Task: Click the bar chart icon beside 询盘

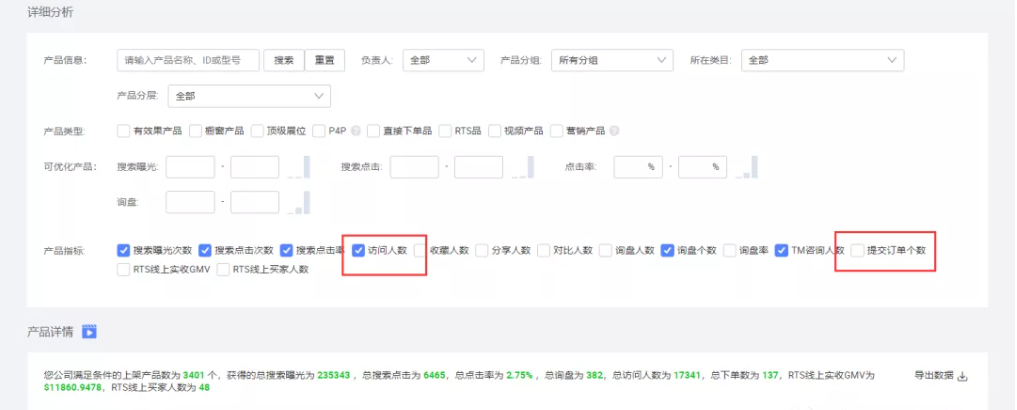Action: tap(299, 202)
